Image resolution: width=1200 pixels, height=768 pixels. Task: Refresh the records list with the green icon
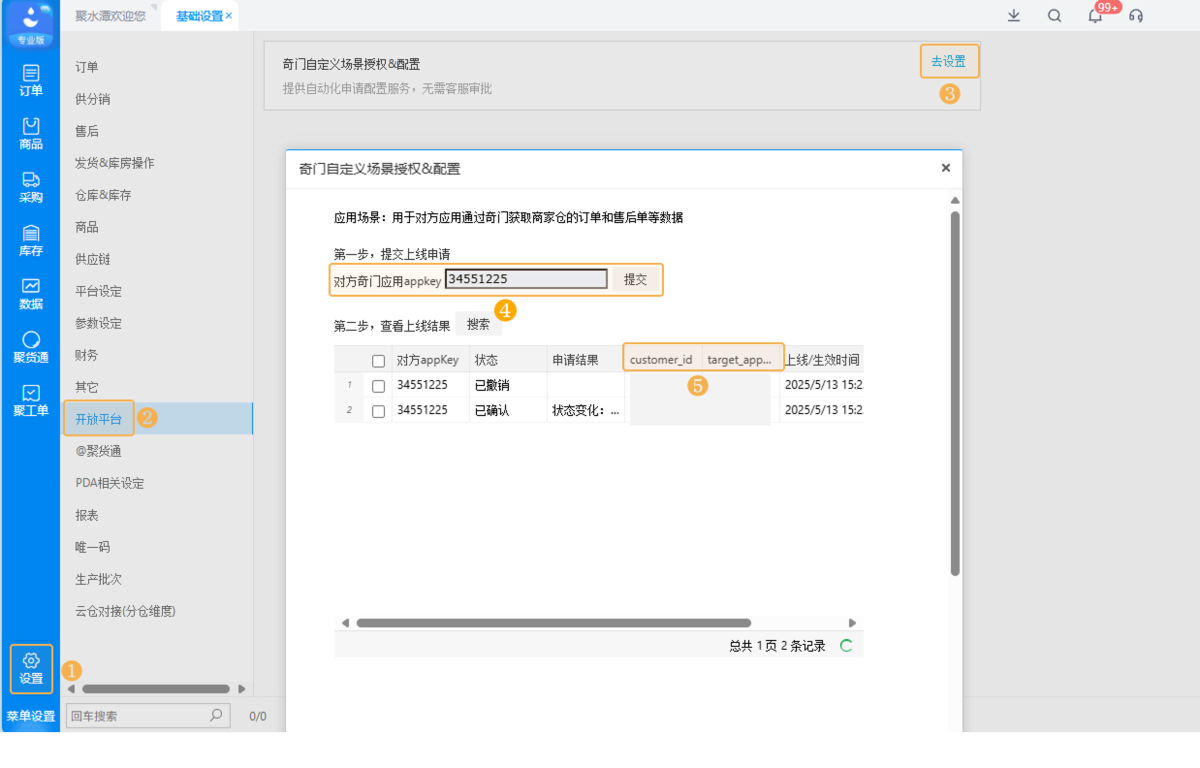pos(845,645)
